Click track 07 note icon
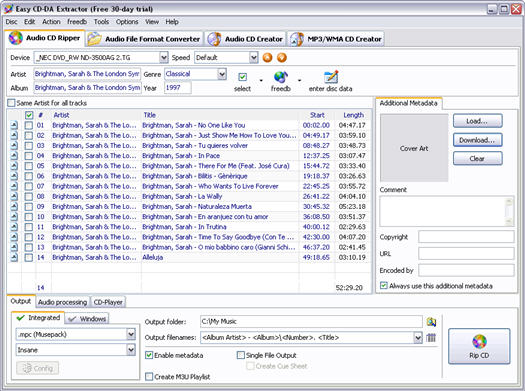The height and width of the screenshot is (391, 525). (x=14, y=186)
